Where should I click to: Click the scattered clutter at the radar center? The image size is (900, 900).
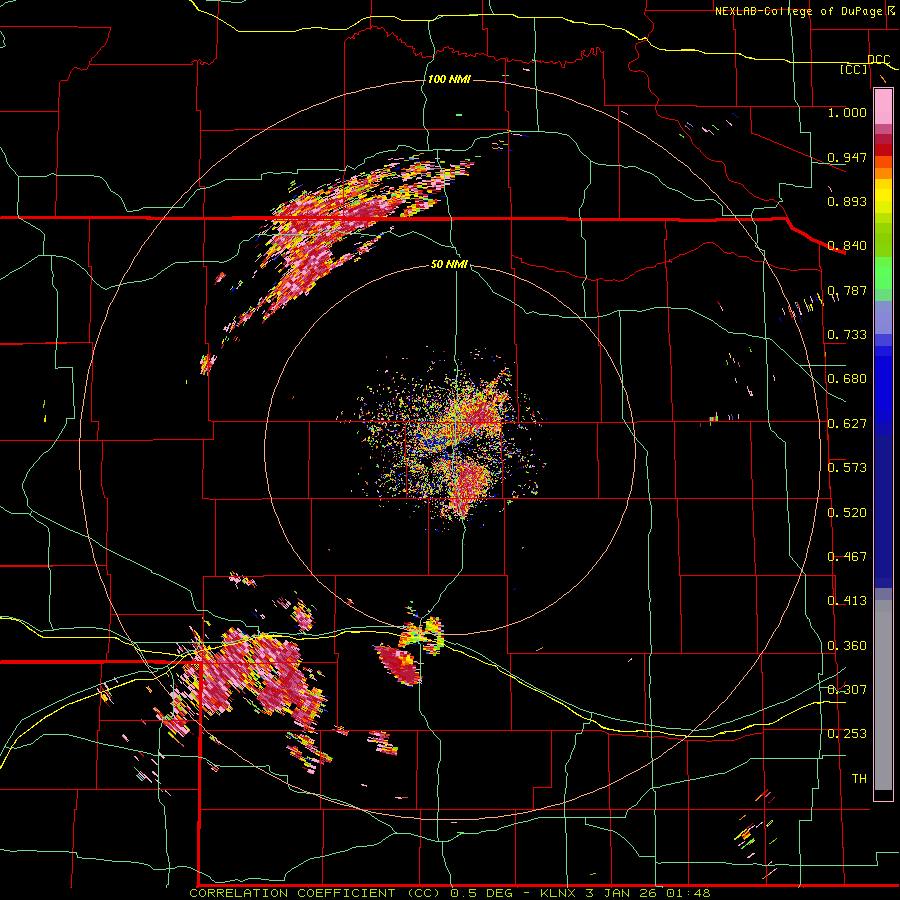coord(453,439)
